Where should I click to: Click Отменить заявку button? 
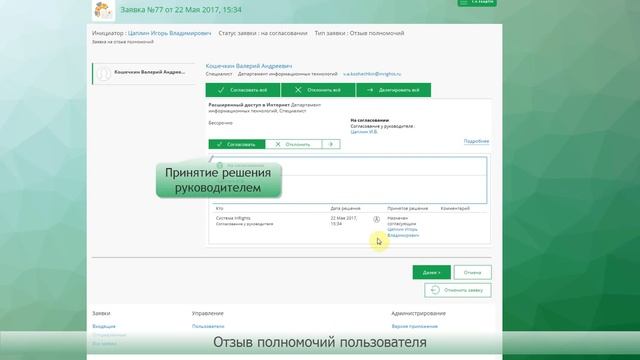458,290
